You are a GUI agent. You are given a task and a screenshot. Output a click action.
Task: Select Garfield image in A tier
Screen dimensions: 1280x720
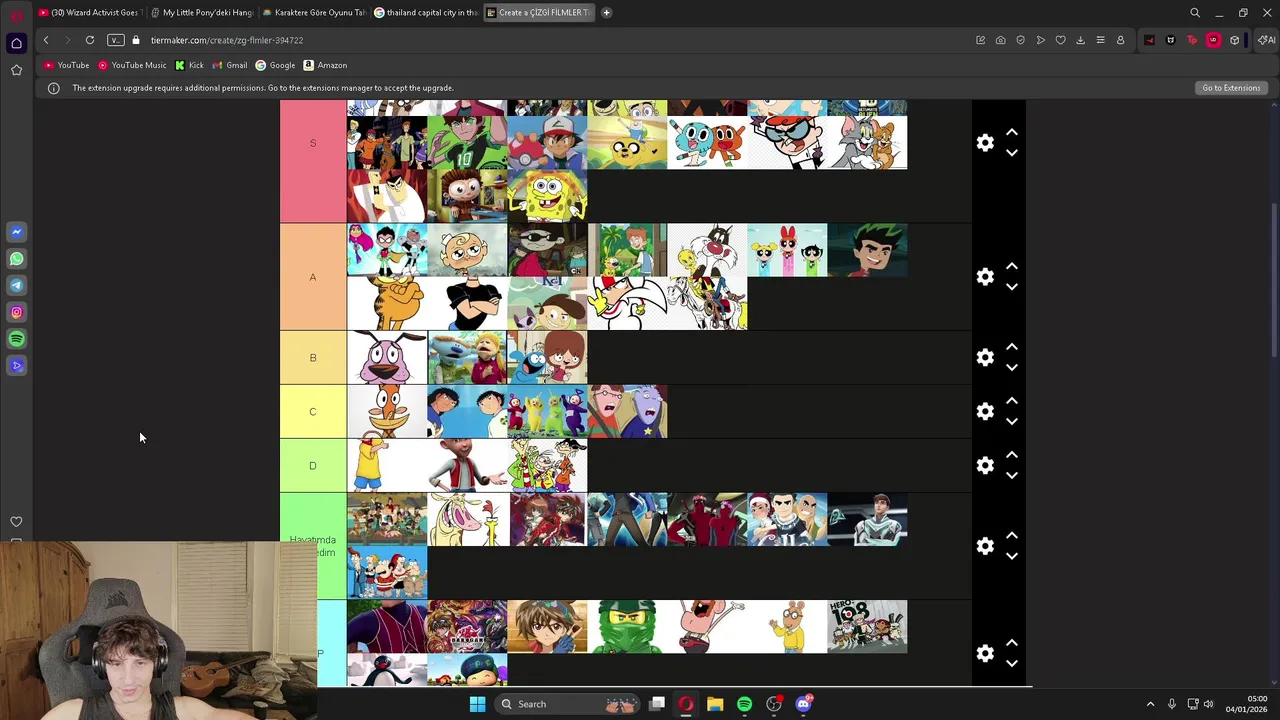coord(387,304)
